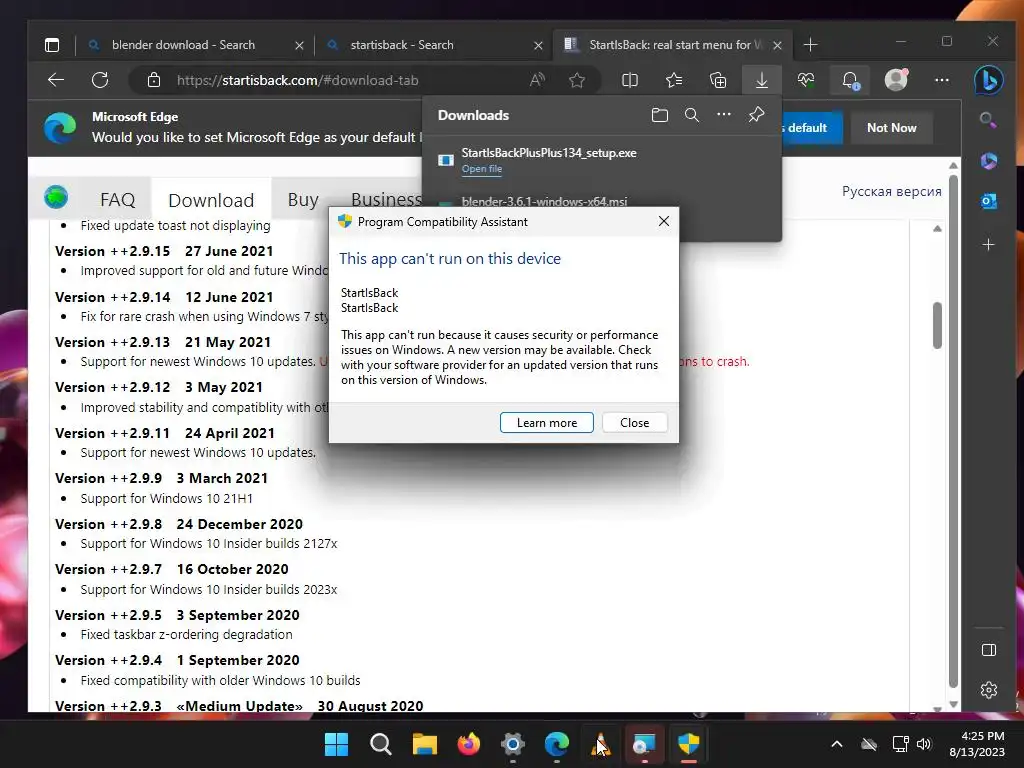1024x768 pixels.
Task: Open the Windows Start button
Action: pos(336,744)
